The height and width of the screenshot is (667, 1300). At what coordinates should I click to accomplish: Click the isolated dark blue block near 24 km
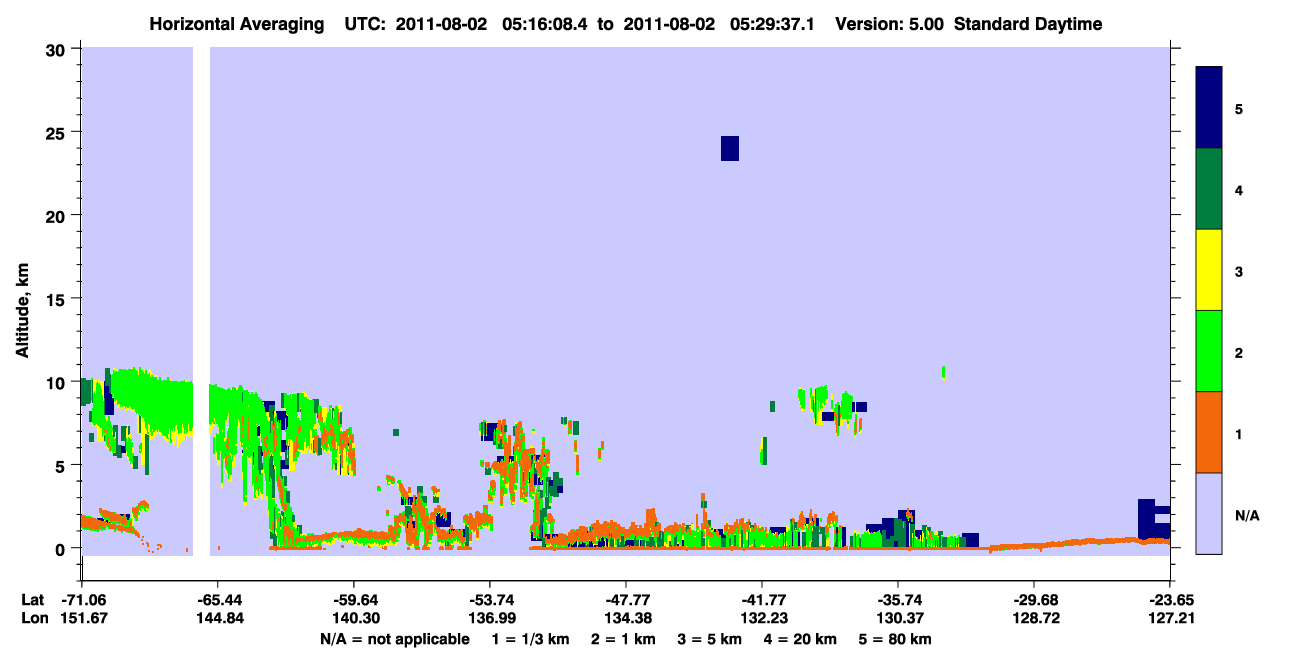point(730,148)
